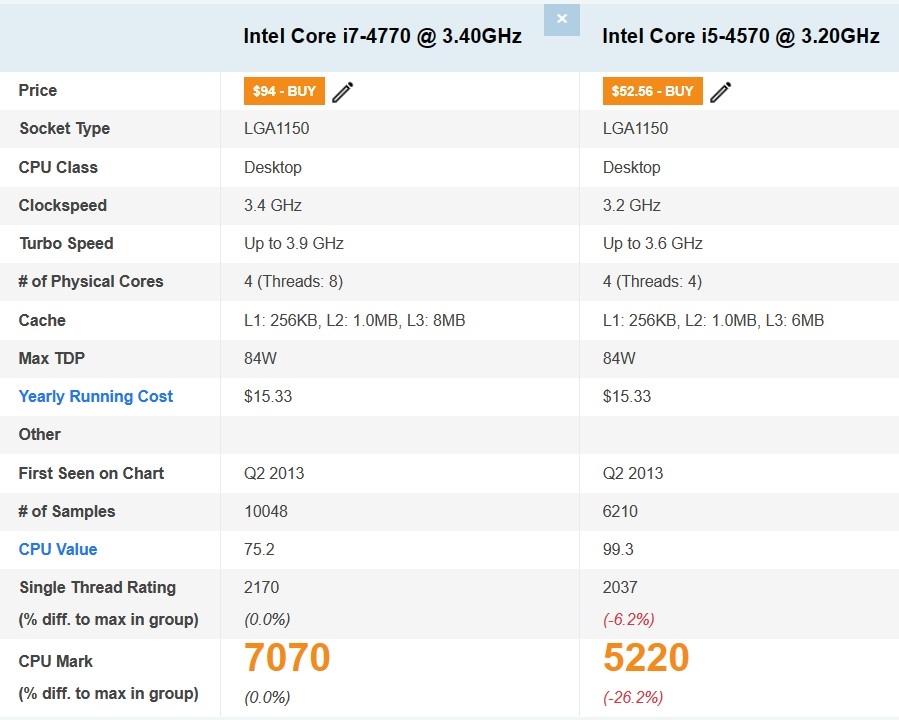
Task: Click the pencil edit icon beside $52.56 price
Action: point(721,92)
